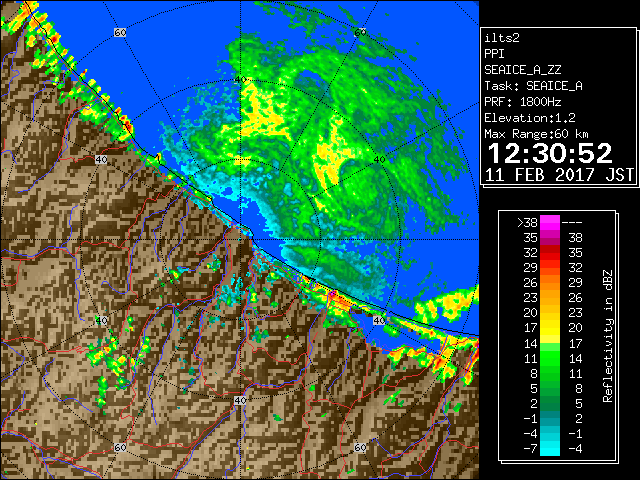Select the "PPI" scan type label
Image resolution: width=640 pixels, height=480 pixels.
494,54
